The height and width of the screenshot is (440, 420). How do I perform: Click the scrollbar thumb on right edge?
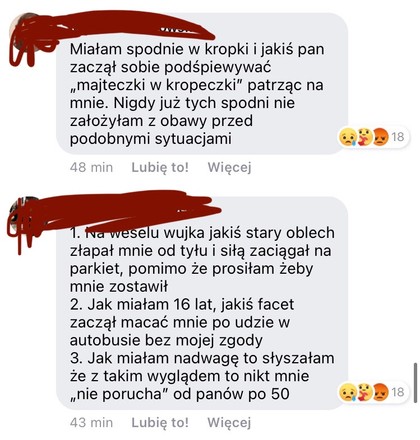pos(415,383)
